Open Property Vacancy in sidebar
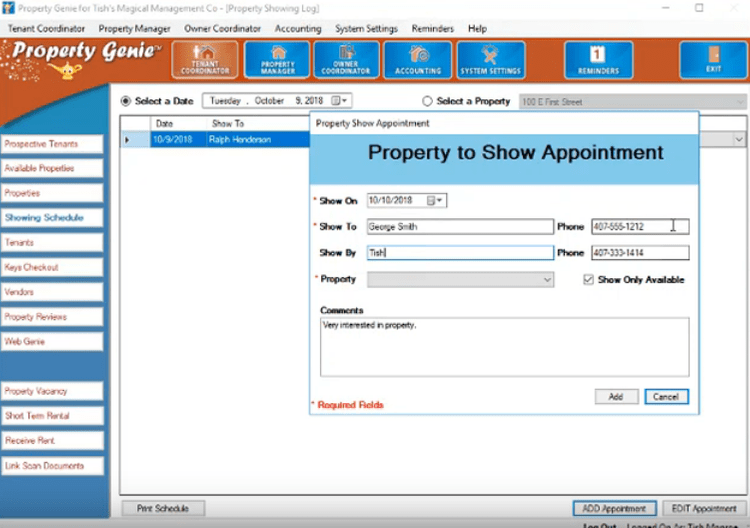Viewport: 750px width, 528px height. coord(52,391)
